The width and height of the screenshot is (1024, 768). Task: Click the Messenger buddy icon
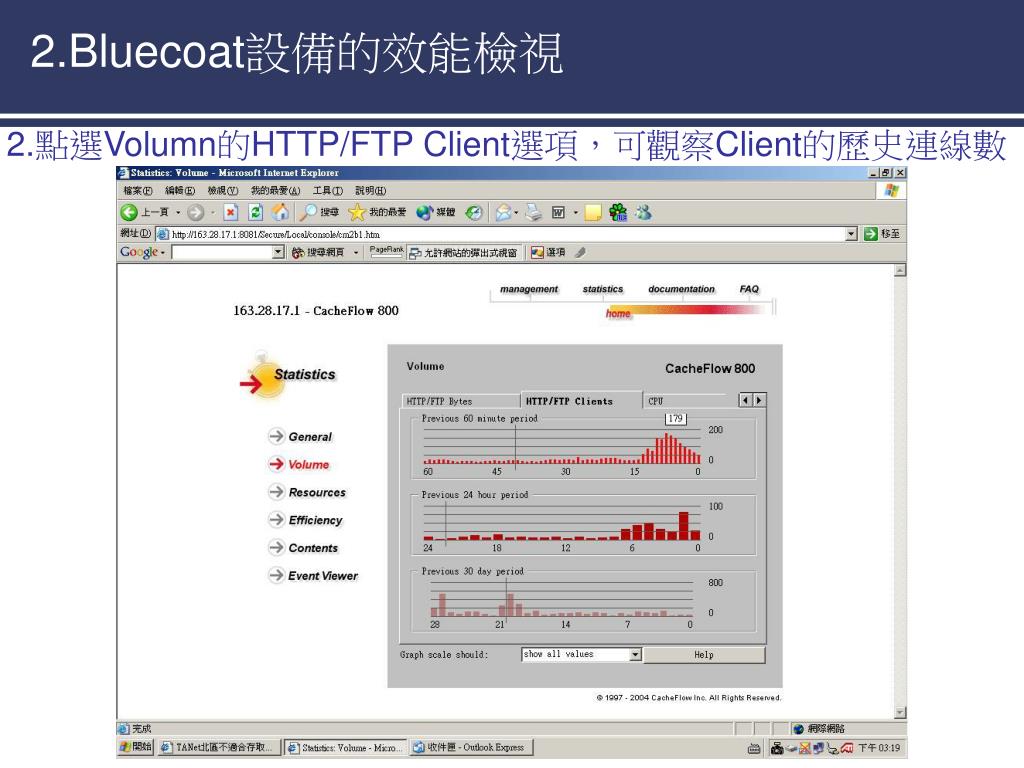(x=643, y=212)
